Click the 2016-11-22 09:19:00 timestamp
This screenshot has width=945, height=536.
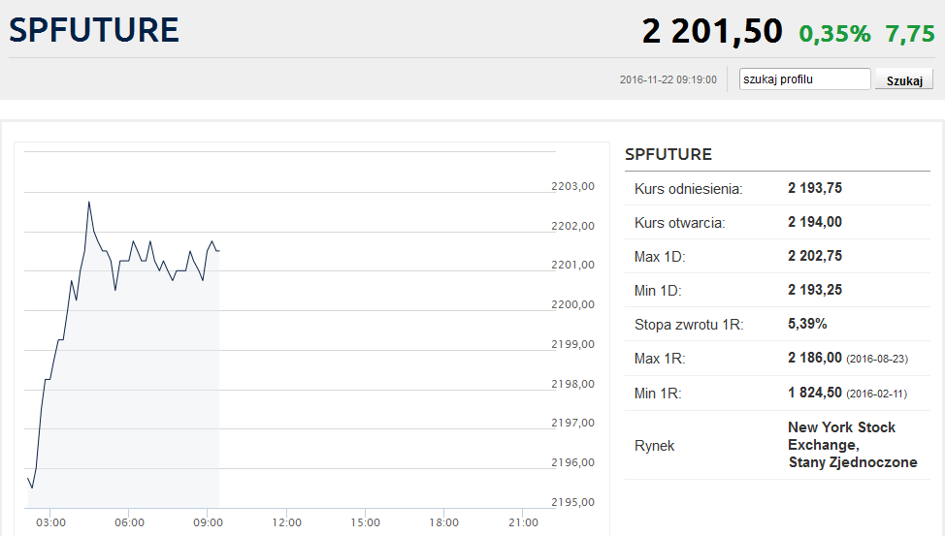[x=668, y=80]
